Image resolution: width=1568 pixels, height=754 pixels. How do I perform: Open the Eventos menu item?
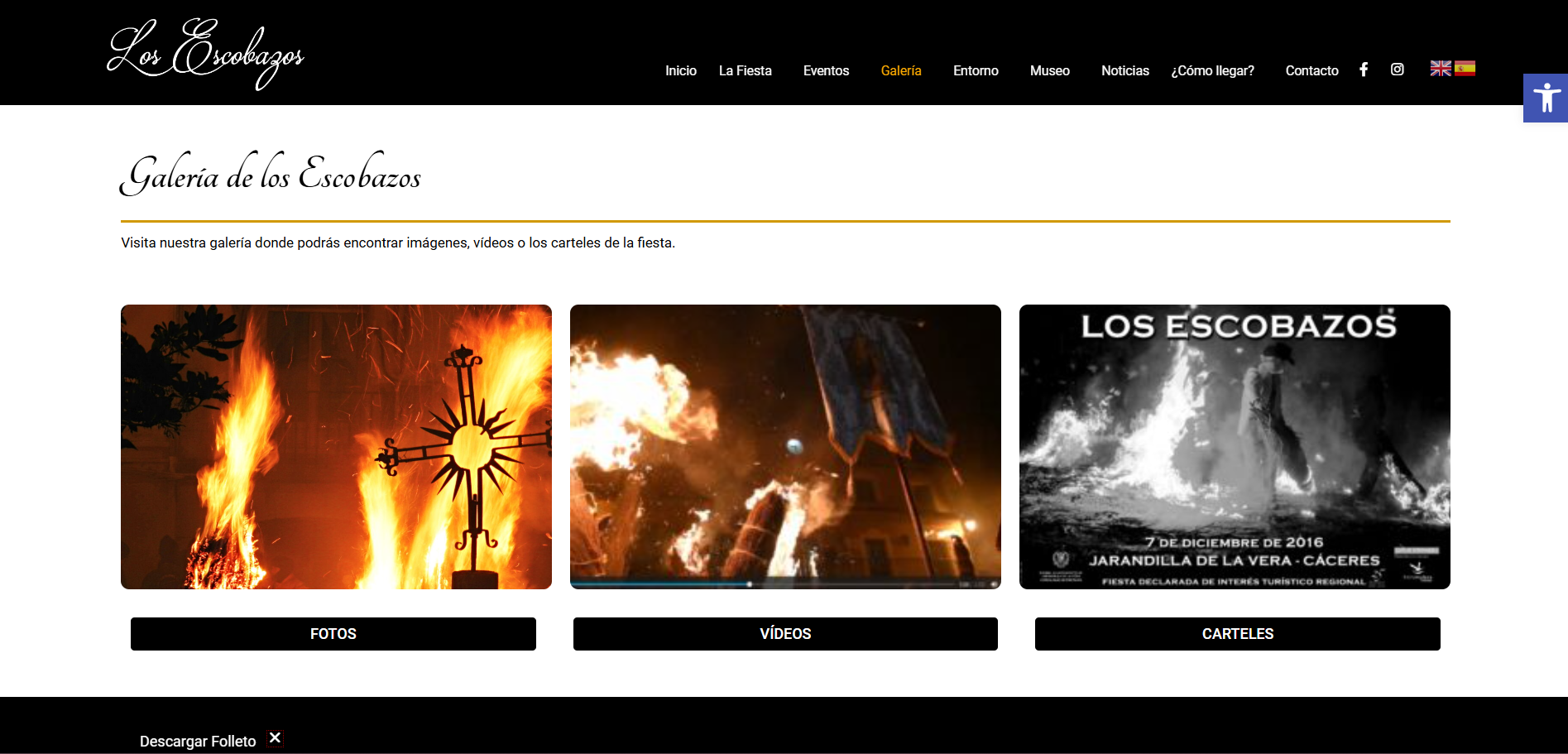pos(826,71)
